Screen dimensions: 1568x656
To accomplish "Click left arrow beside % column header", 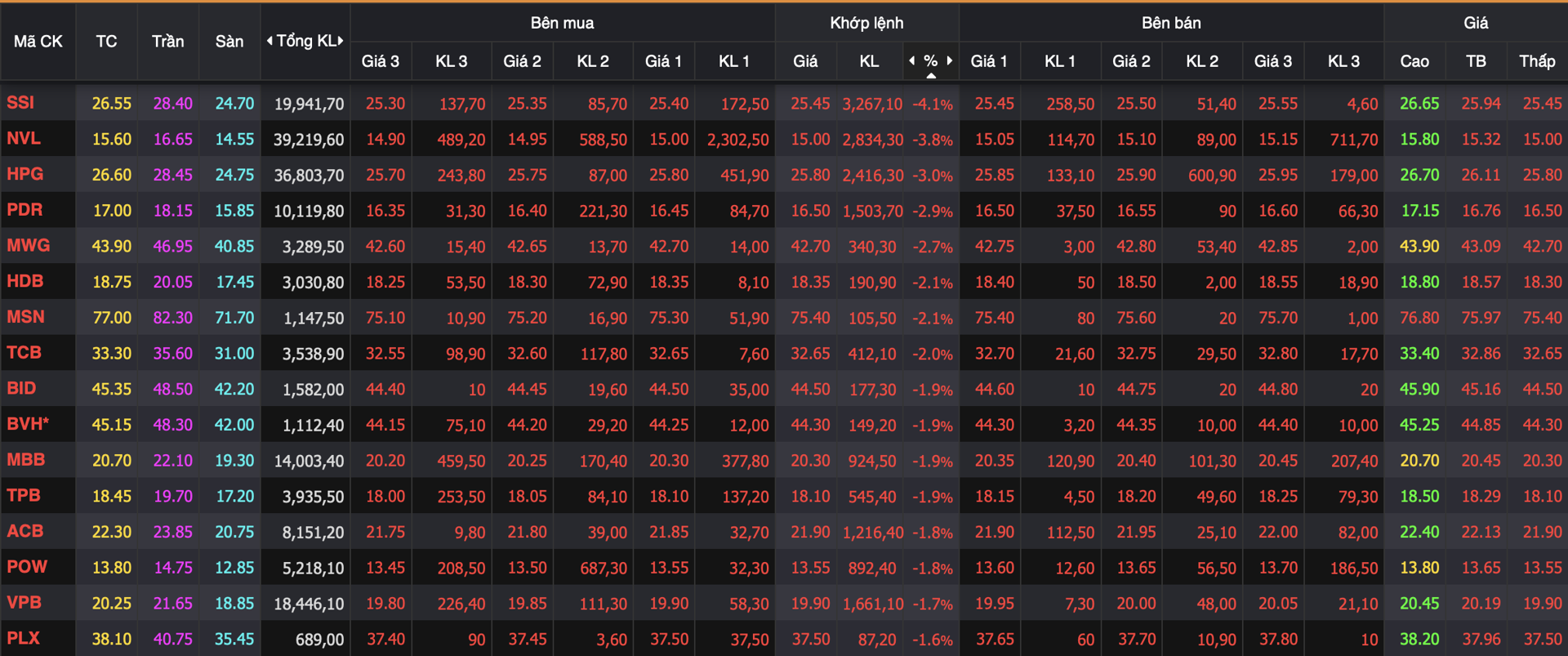I will coord(912,60).
